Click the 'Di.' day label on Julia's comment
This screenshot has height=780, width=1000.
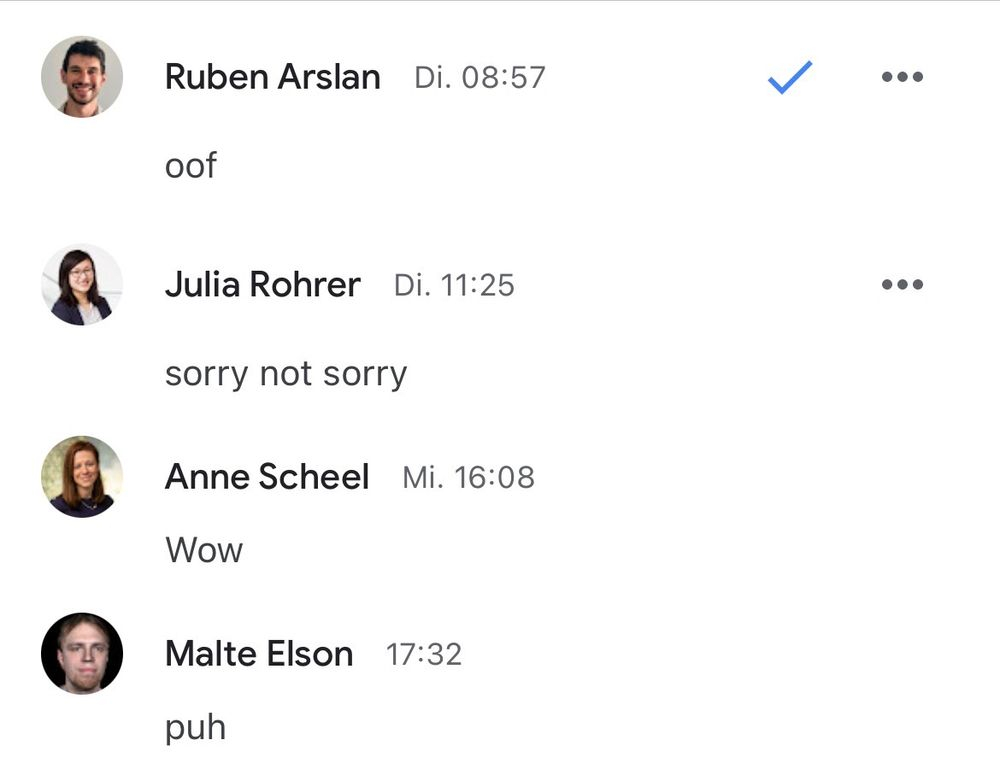pyautogui.click(x=410, y=285)
